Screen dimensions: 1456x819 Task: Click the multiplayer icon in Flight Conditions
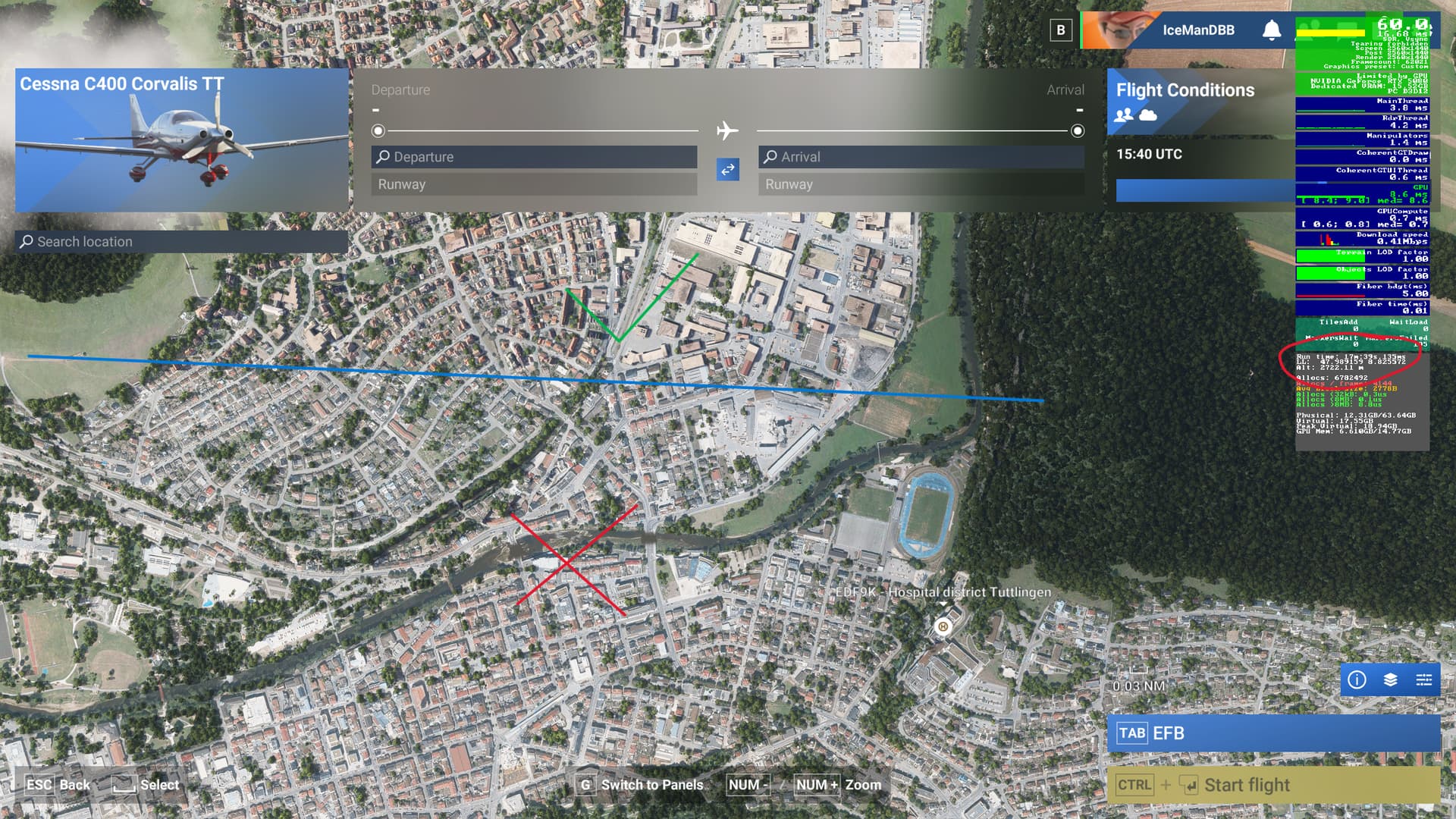[x=1123, y=115]
